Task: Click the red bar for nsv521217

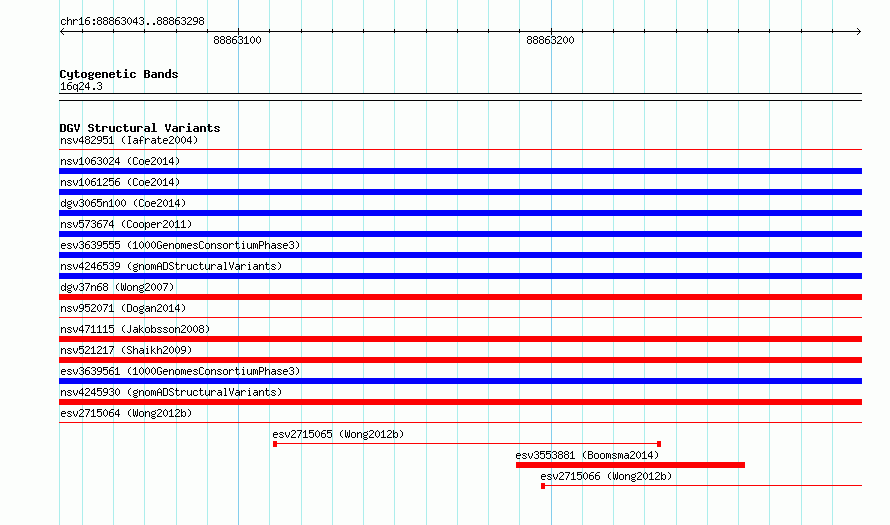Action: [x=460, y=360]
